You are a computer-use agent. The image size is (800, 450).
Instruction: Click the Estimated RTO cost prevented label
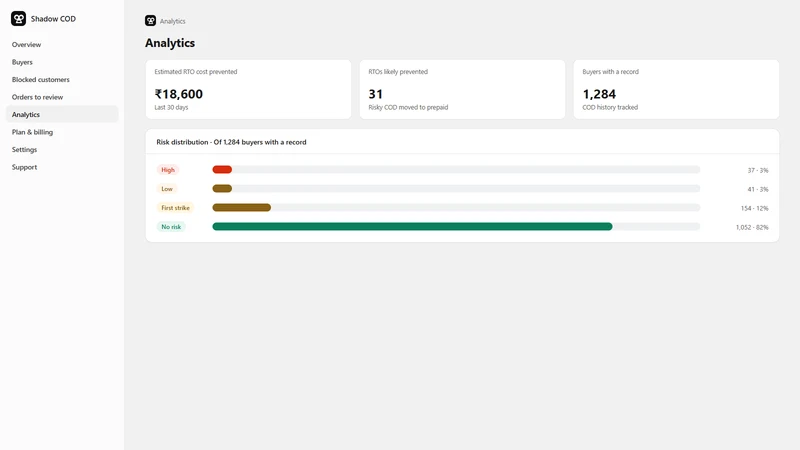click(196, 72)
